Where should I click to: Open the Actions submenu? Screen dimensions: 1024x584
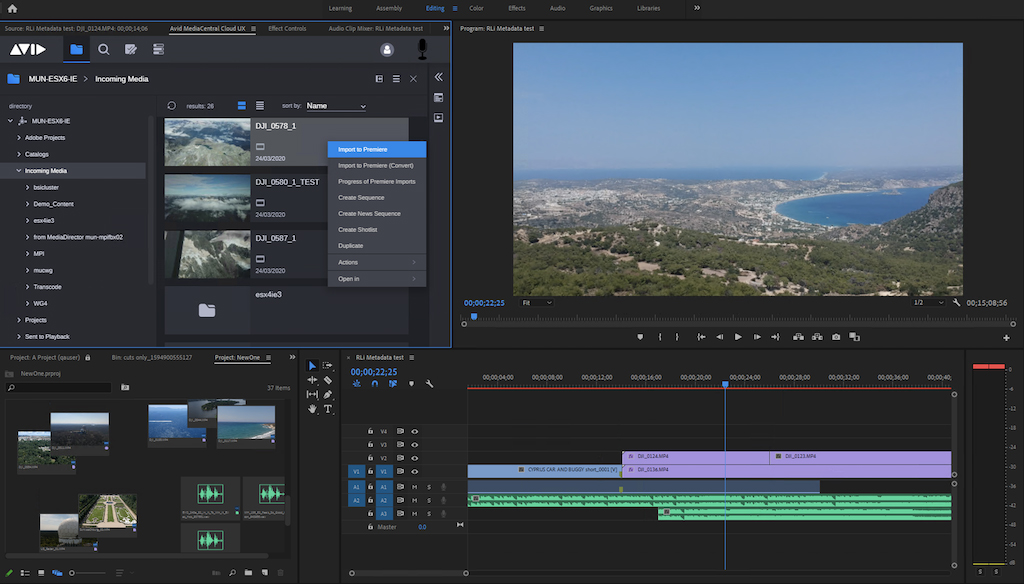coord(377,263)
